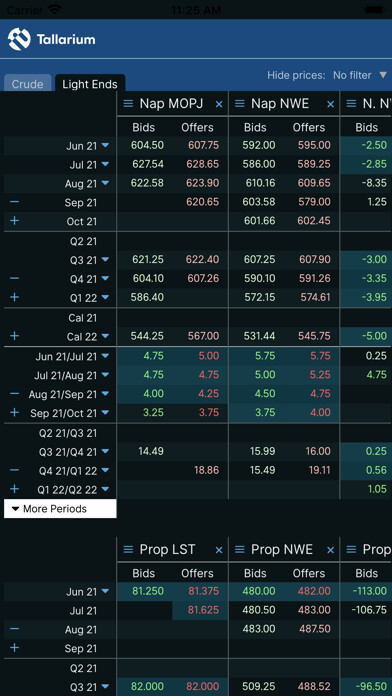Screen dimensions: 392x696
Task: Expand the Cal 22 row arrow
Action: 105,336
